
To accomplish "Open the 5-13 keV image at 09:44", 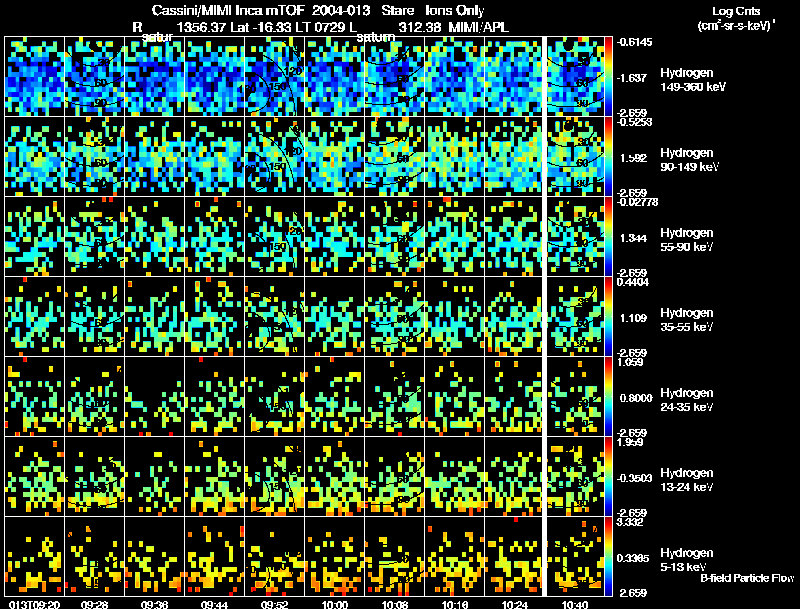I will coord(214,556).
